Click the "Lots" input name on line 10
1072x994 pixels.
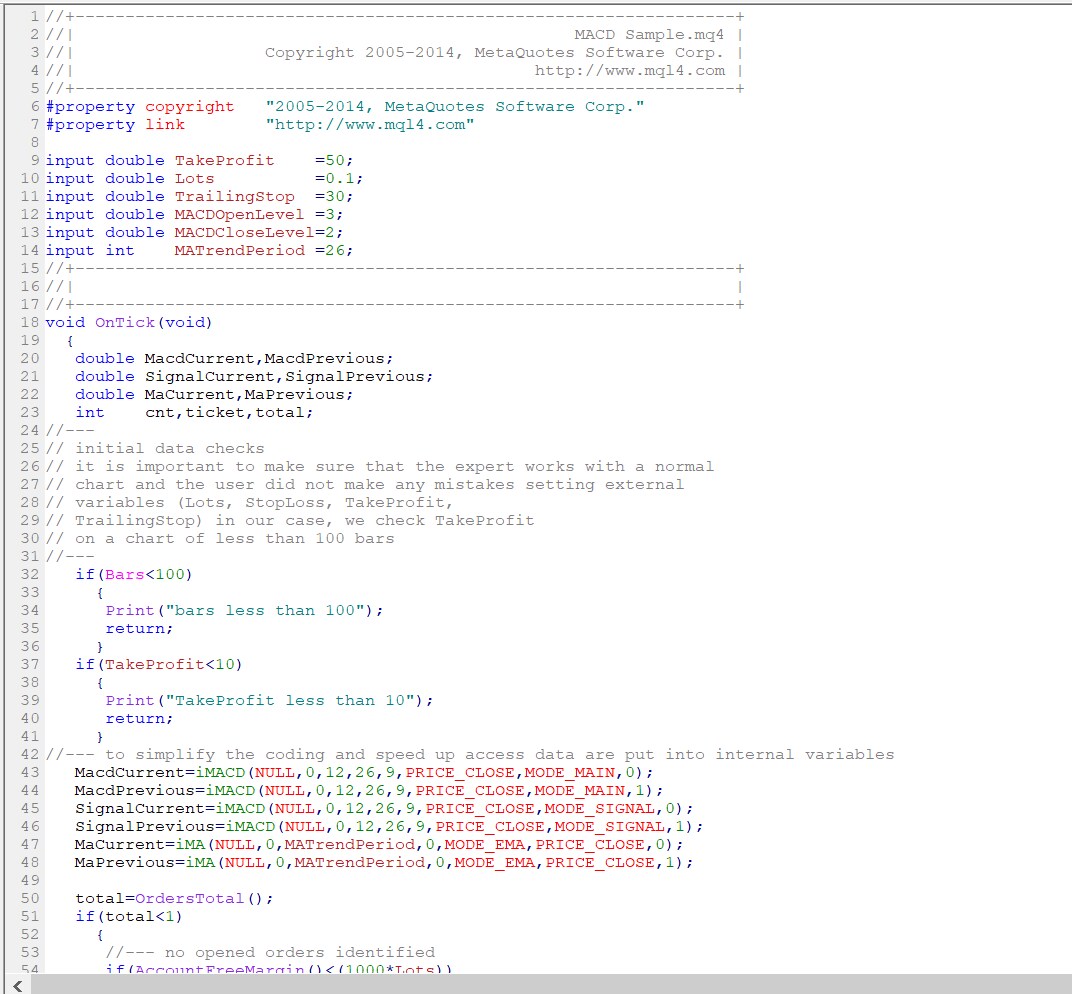click(194, 178)
